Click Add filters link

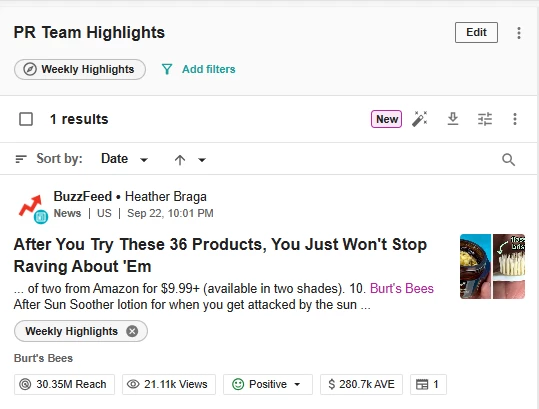click(x=209, y=69)
